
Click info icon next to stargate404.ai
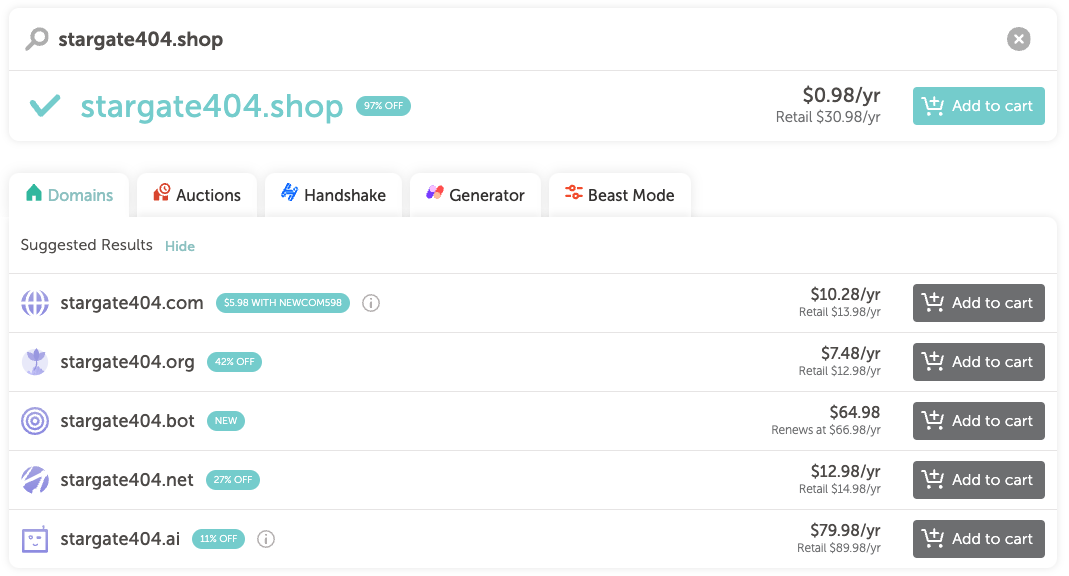coord(266,539)
